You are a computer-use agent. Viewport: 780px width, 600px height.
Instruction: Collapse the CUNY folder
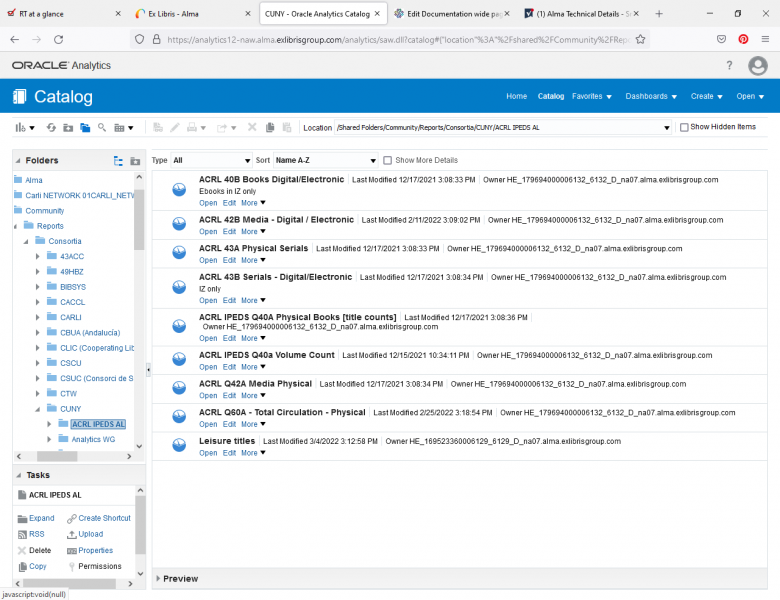tap(37, 409)
